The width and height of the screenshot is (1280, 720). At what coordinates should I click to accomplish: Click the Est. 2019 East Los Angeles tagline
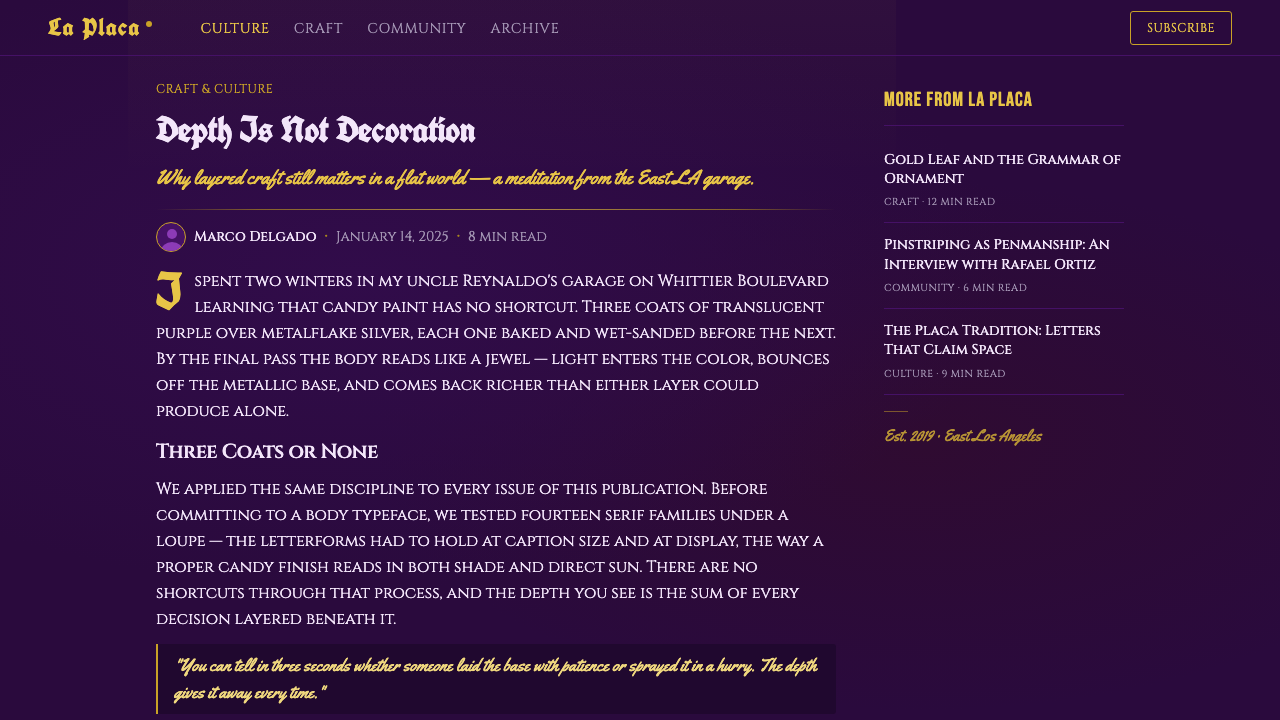pos(963,437)
